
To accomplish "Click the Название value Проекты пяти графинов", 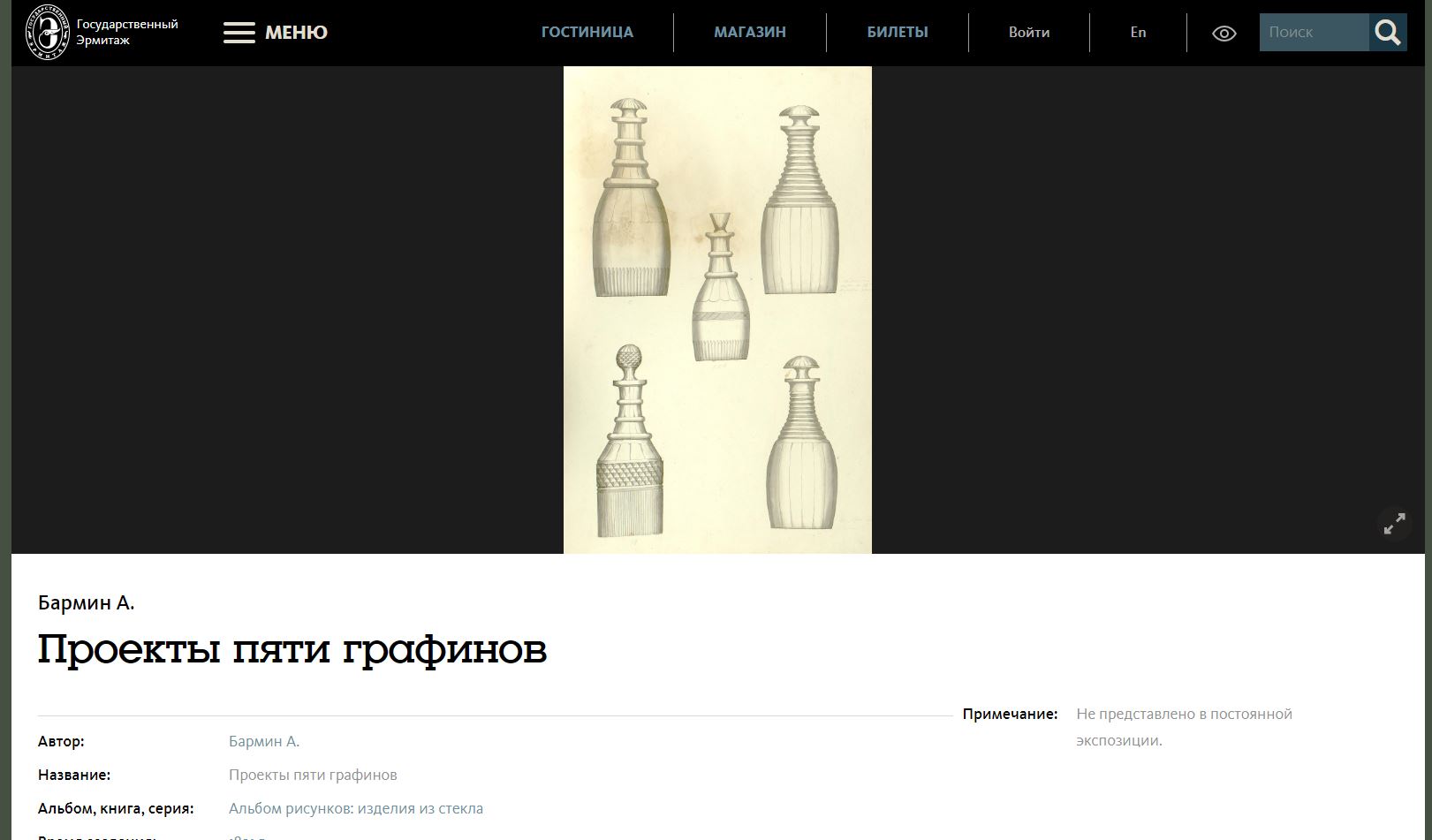I will click(x=313, y=775).
